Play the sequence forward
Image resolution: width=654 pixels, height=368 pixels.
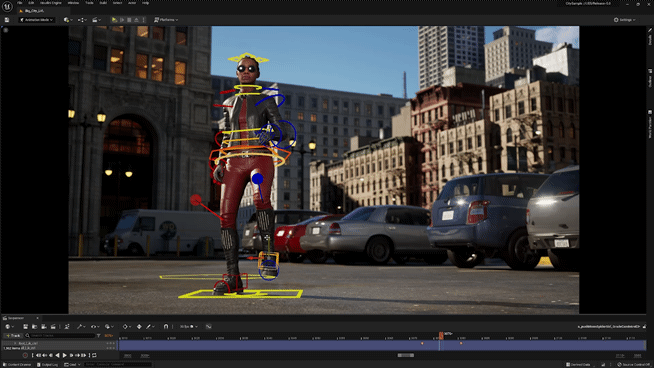coord(65,355)
